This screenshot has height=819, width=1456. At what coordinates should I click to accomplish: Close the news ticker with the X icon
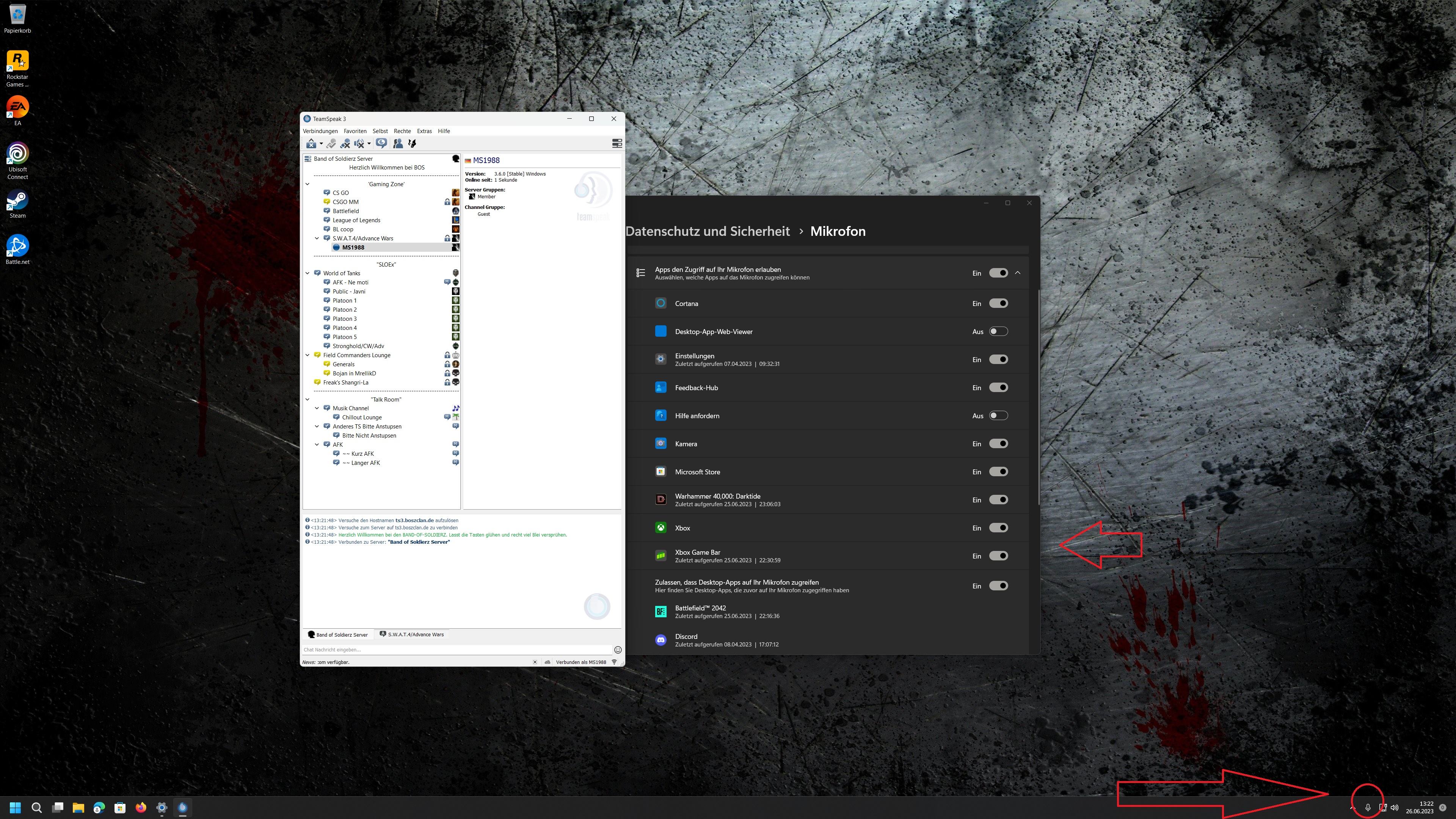tap(535, 662)
